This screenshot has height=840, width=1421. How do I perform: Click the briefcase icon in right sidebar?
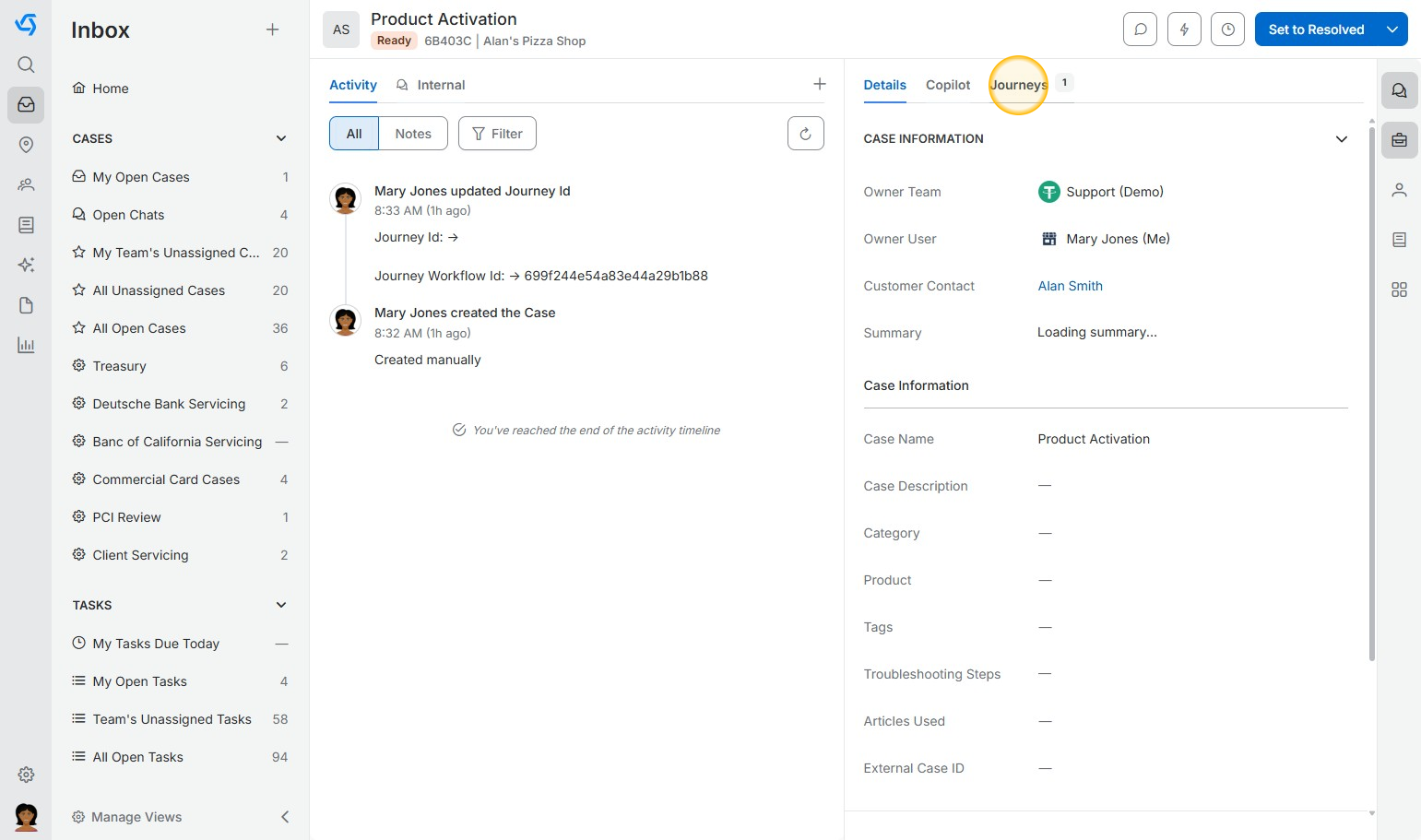(1399, 141)
